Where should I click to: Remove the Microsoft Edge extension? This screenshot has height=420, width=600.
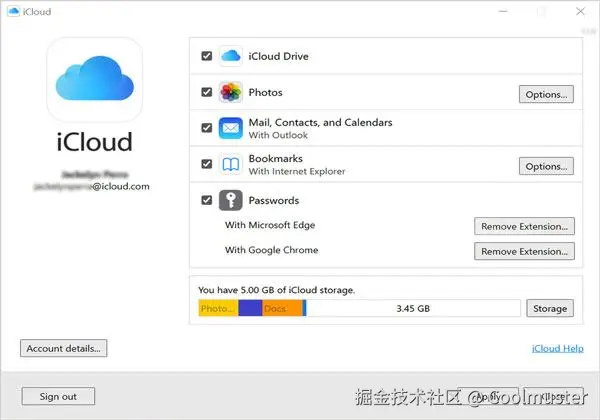point(524,226)
